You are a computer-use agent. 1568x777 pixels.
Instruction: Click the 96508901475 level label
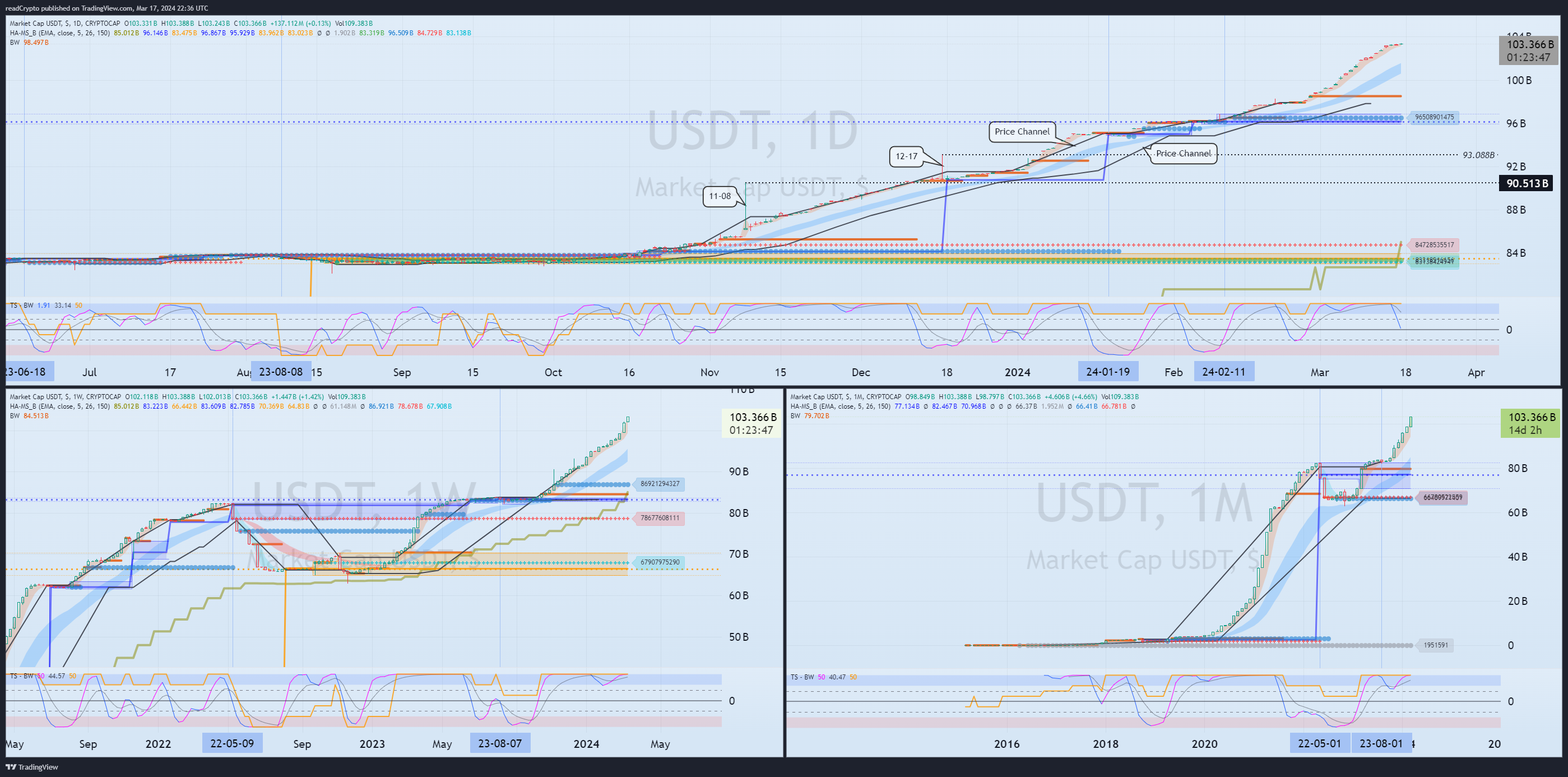(x=1434, y=117)
